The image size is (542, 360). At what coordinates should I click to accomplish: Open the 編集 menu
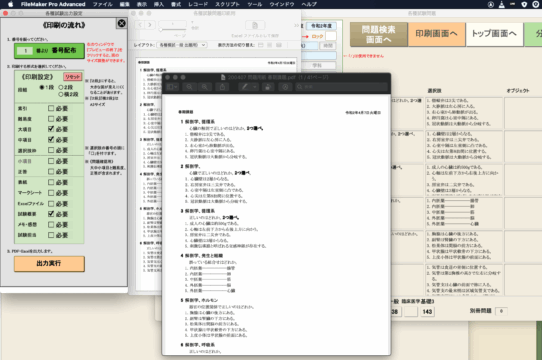pos(124,4)
